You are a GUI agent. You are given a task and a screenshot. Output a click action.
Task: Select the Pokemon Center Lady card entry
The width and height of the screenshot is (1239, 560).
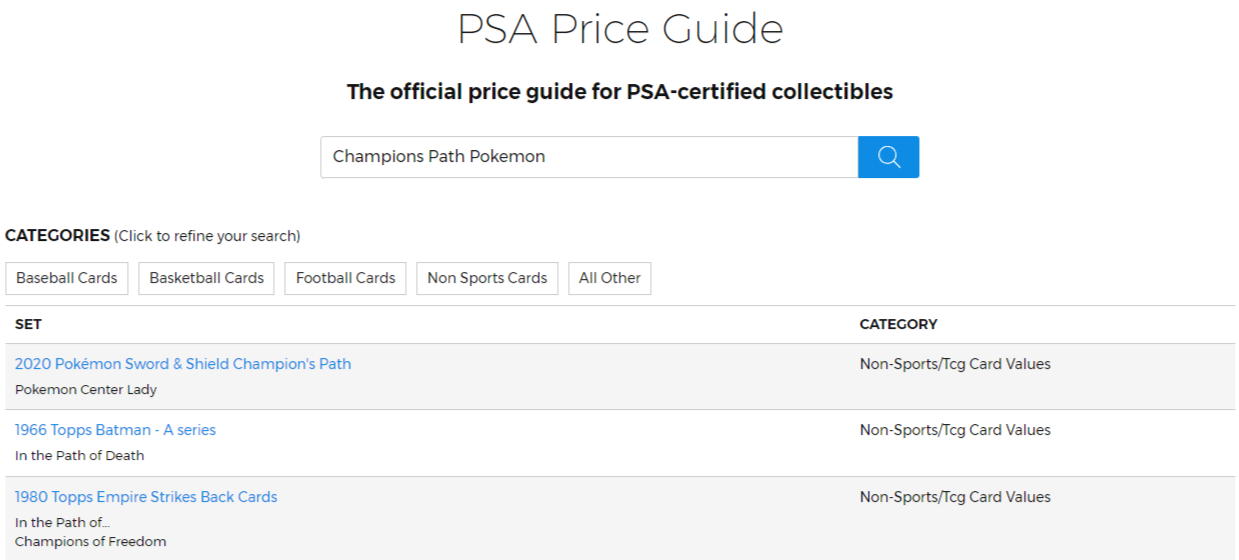click(x=86, y=390)
